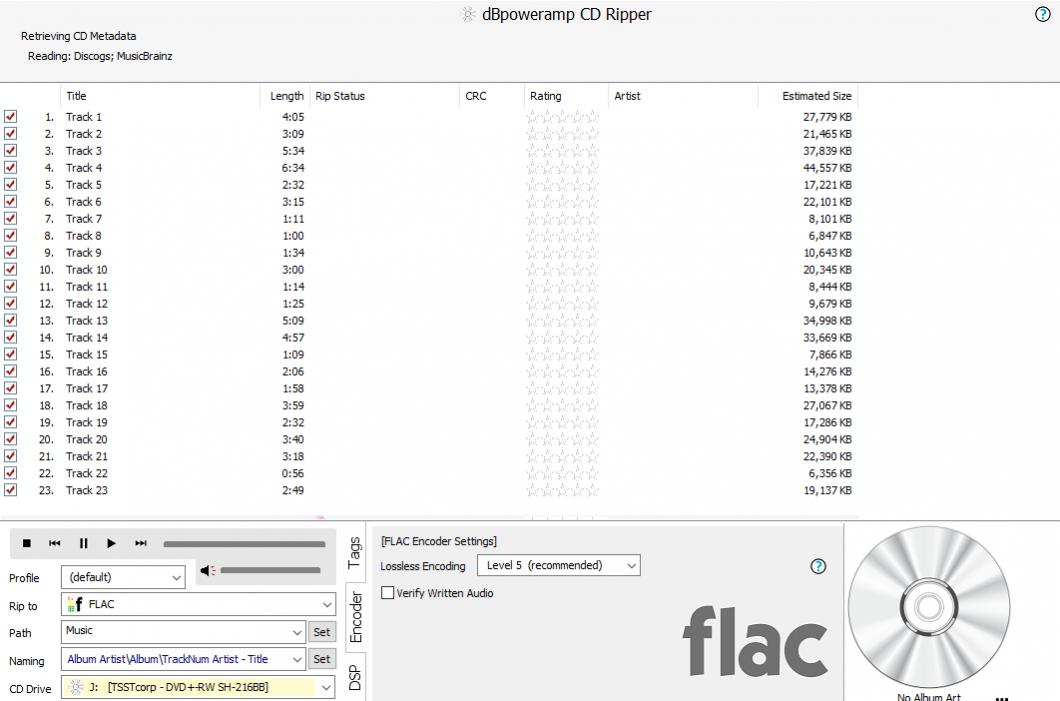Screen dimensions: 1060x701
Task: Click the Set button beside Path
Action: [321, 632]
